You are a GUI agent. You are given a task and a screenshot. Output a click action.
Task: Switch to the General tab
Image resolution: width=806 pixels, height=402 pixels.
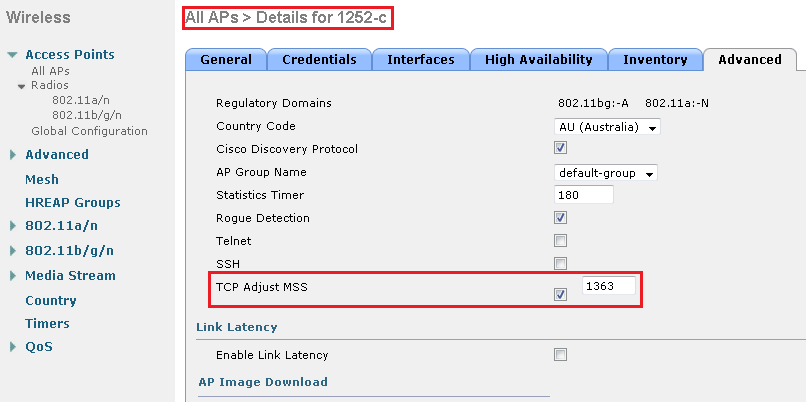pos(226,60)
